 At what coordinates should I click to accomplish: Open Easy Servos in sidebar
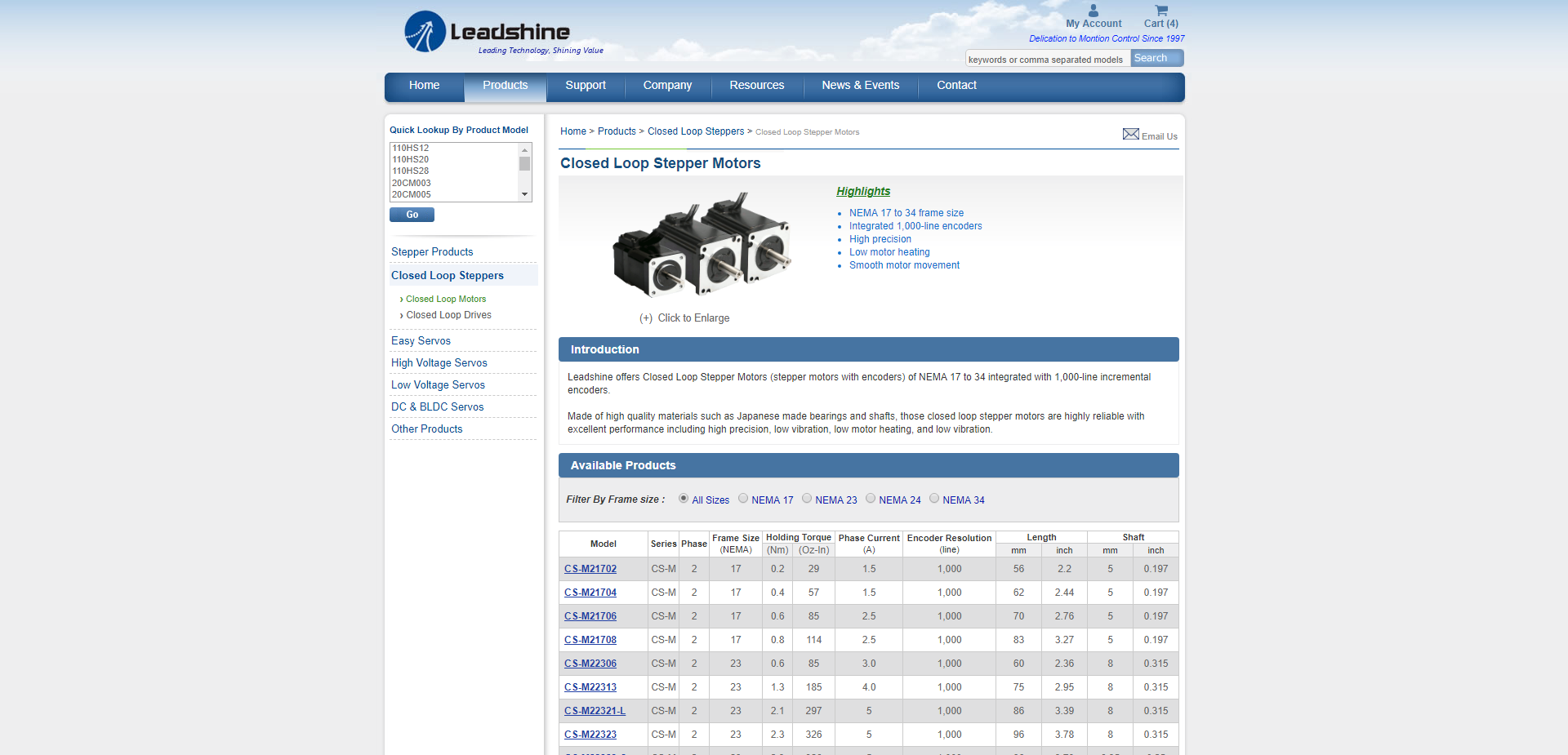click(421, 341)
